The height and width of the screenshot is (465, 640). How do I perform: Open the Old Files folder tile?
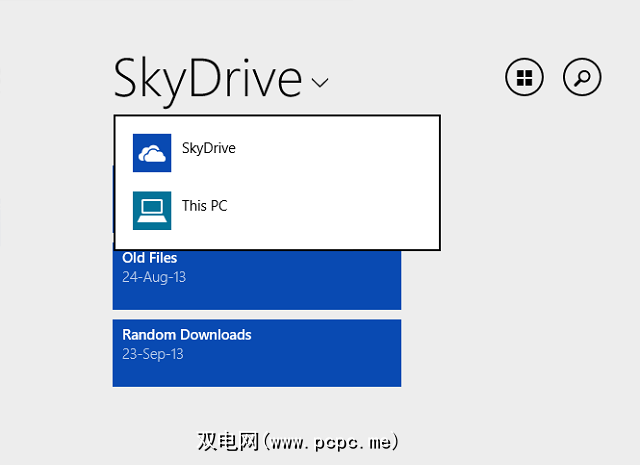(x=257, y=279)
